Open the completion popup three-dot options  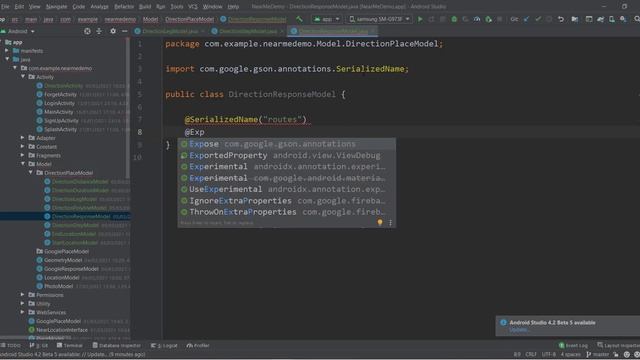click(x=390, y=222)
